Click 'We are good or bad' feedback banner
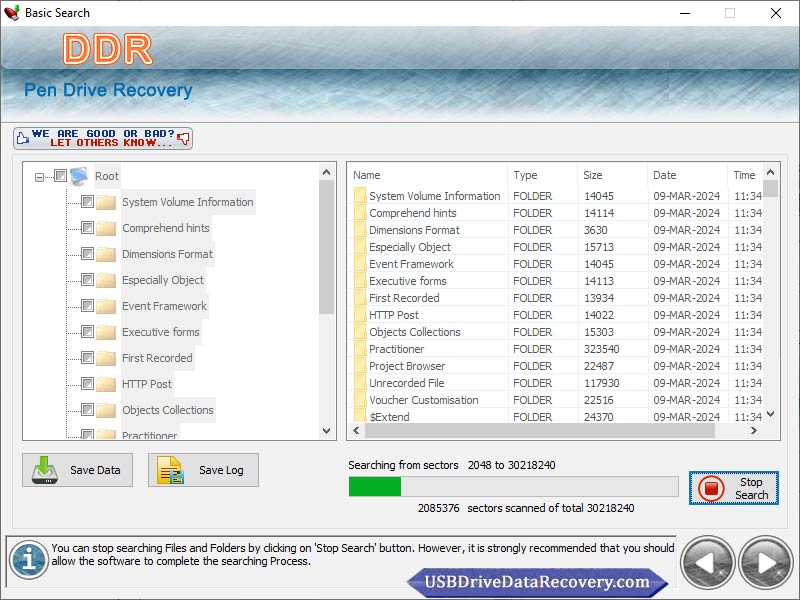Image resolution: width=800 pixels, height=600 pixels. pyautogui.click(x=103, y=138)
